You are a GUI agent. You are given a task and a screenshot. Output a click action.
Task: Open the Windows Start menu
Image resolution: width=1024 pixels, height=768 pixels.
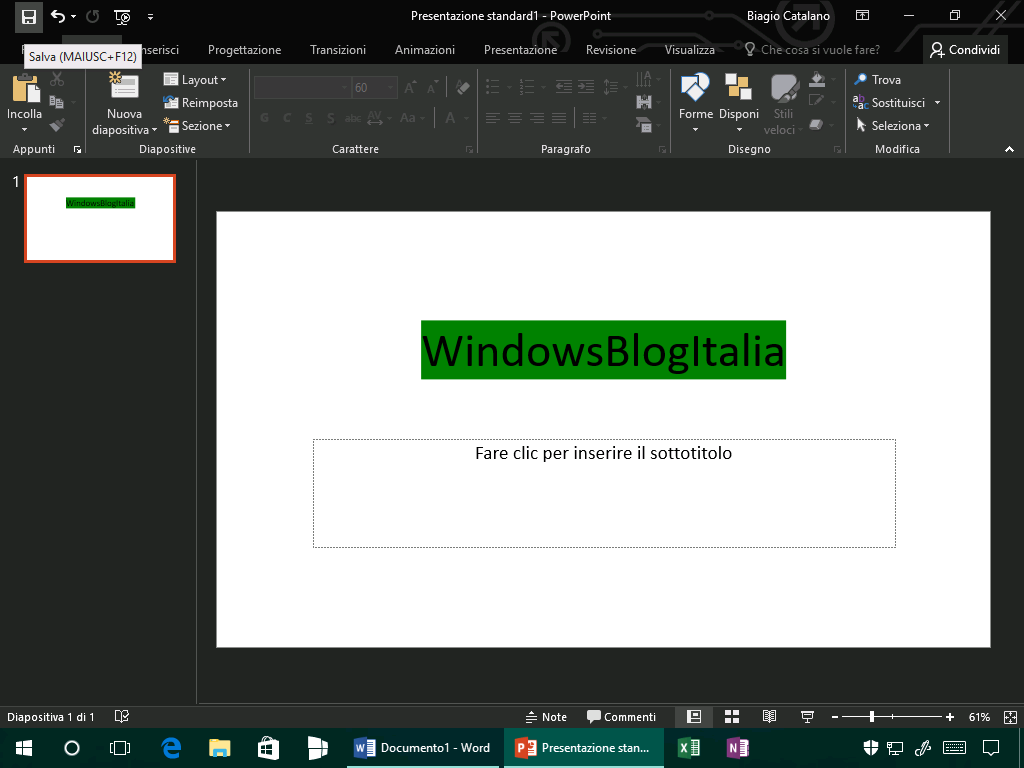24,748
